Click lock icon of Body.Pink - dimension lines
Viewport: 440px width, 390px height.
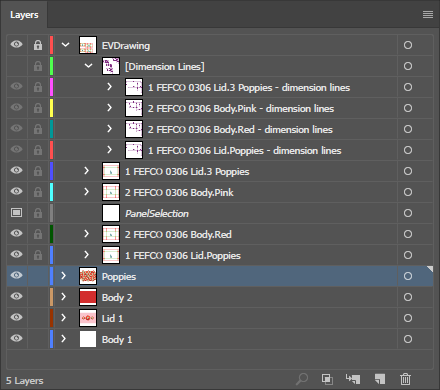(x=38, y=108)
